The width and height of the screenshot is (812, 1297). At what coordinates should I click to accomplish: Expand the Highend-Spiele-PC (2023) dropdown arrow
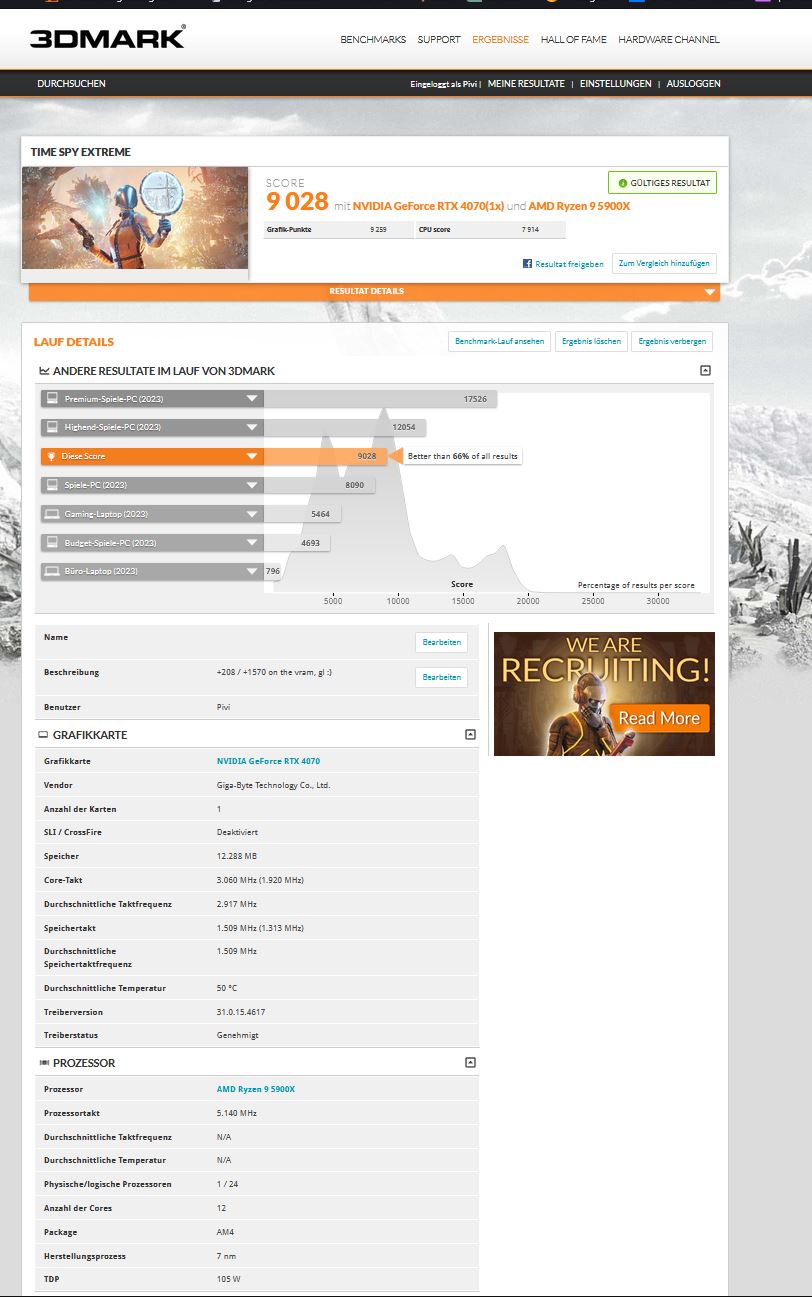coord(252,427)
